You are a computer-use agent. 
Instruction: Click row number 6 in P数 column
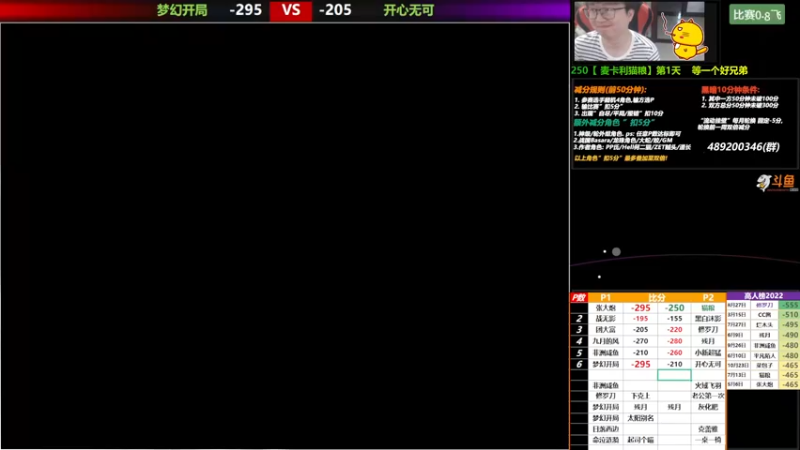click(x=579, y=364)
